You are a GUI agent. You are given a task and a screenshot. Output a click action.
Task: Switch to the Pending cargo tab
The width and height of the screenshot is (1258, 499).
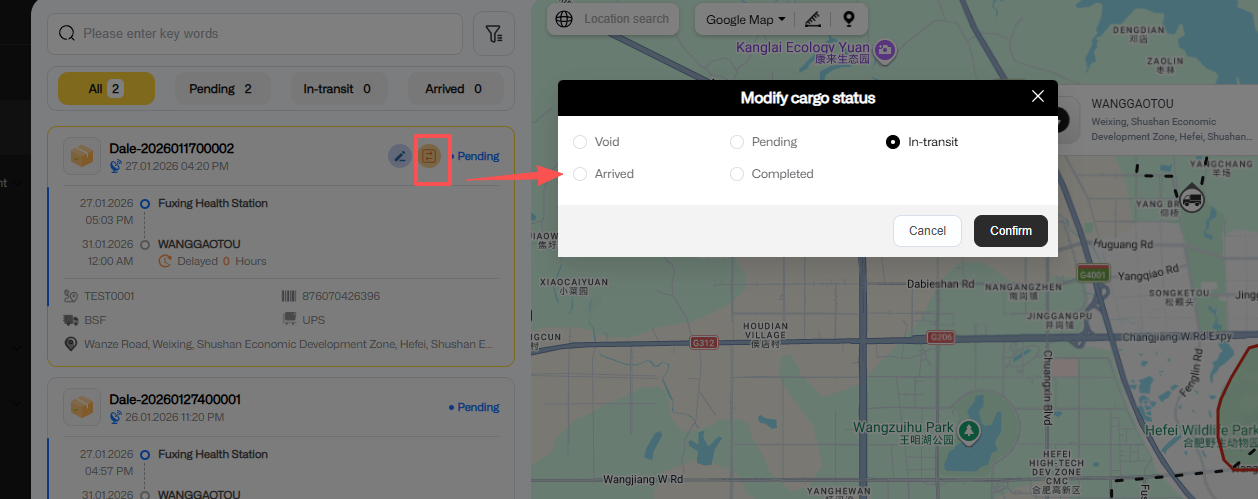(220, 89)
